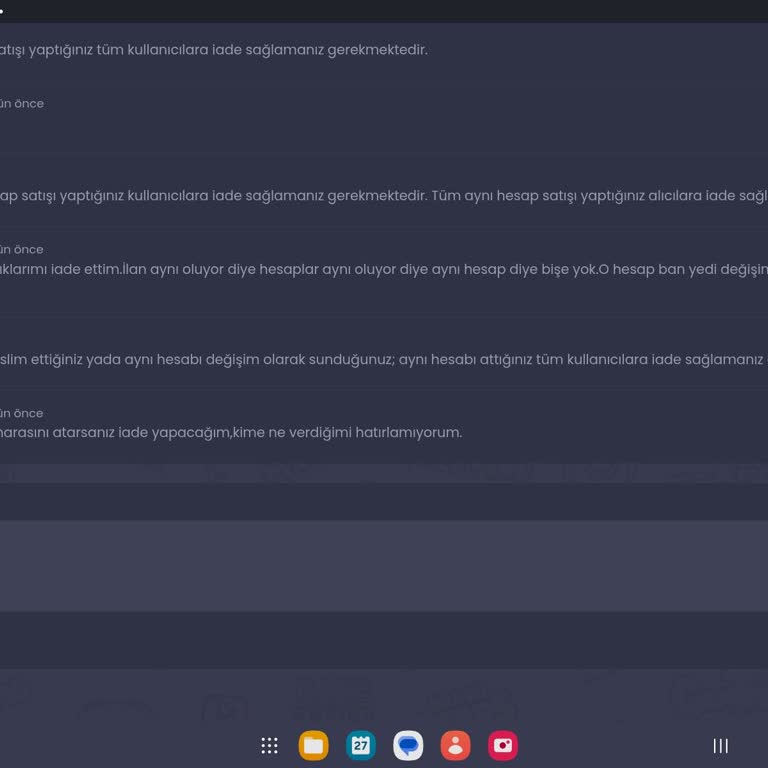The width and height of the screenshot is (768, 768).
Task: Open the Calendar app showing 27
Action: [361, 745]
